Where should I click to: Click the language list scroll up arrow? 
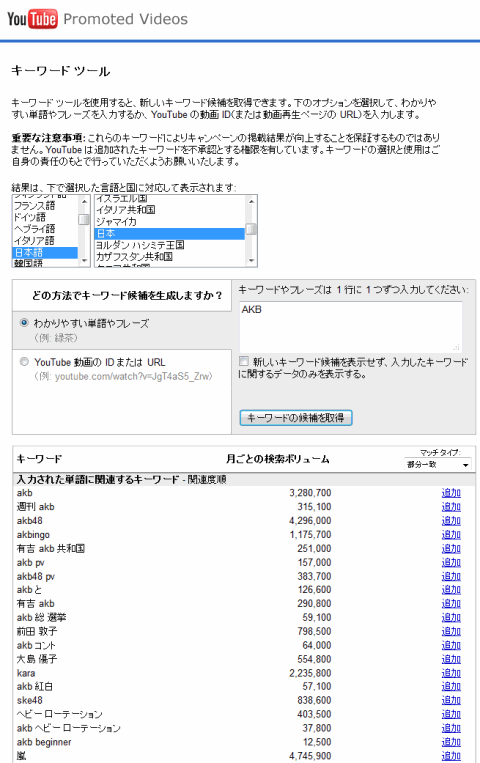pos(84,201)
